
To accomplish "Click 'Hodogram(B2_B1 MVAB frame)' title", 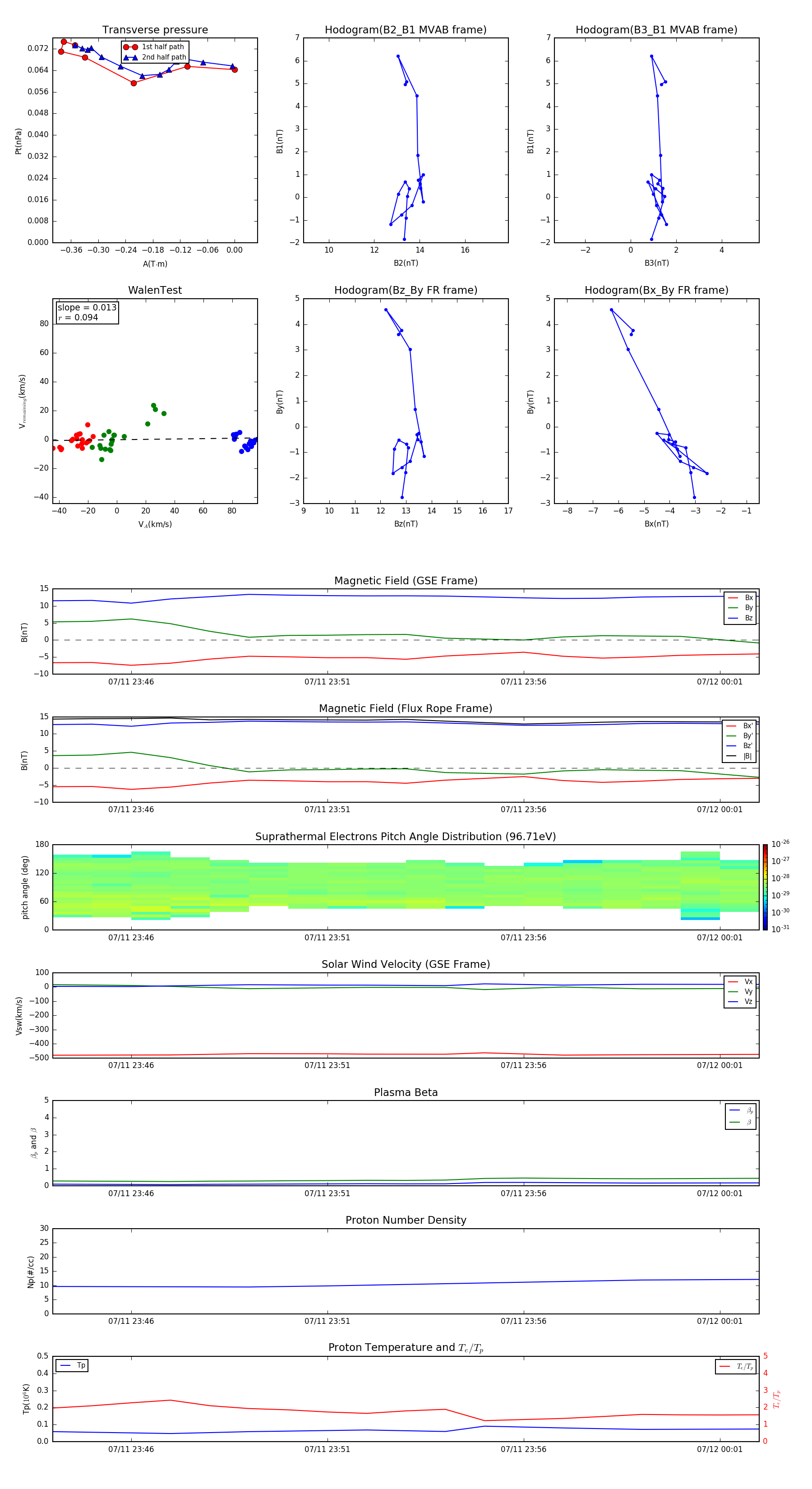I will [406, 30].
